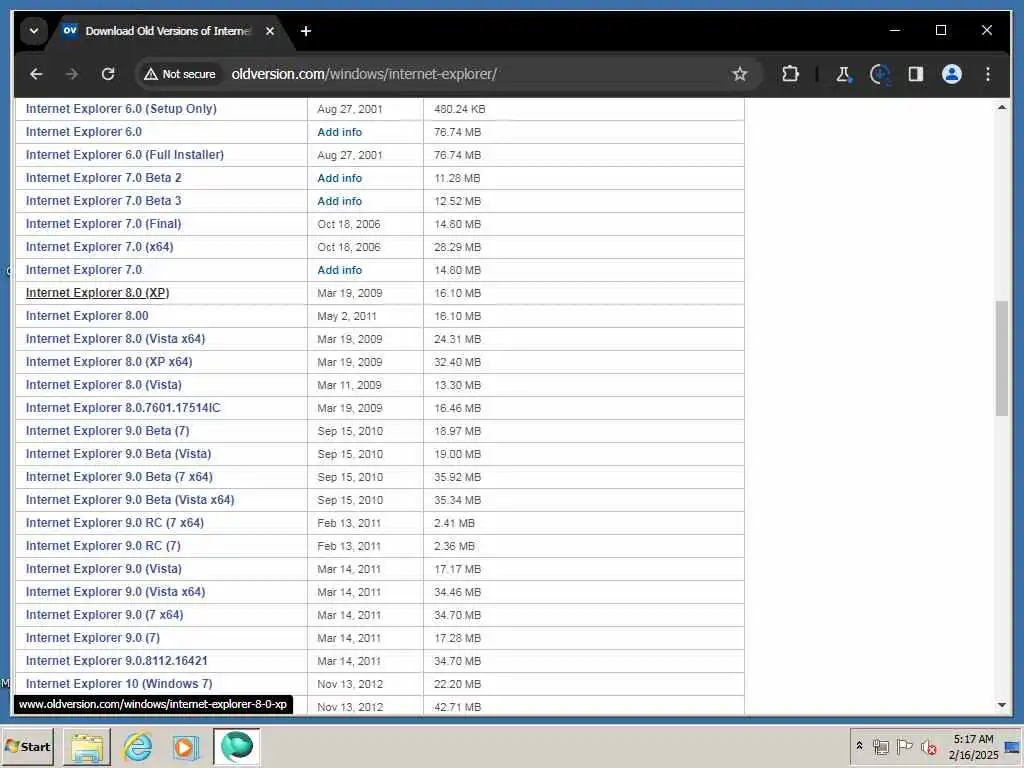Image resolution: width=1024 pixels, height=768 pixels.
Task: Open the Chrome profile avatar
Action: [x=952, y=74]
